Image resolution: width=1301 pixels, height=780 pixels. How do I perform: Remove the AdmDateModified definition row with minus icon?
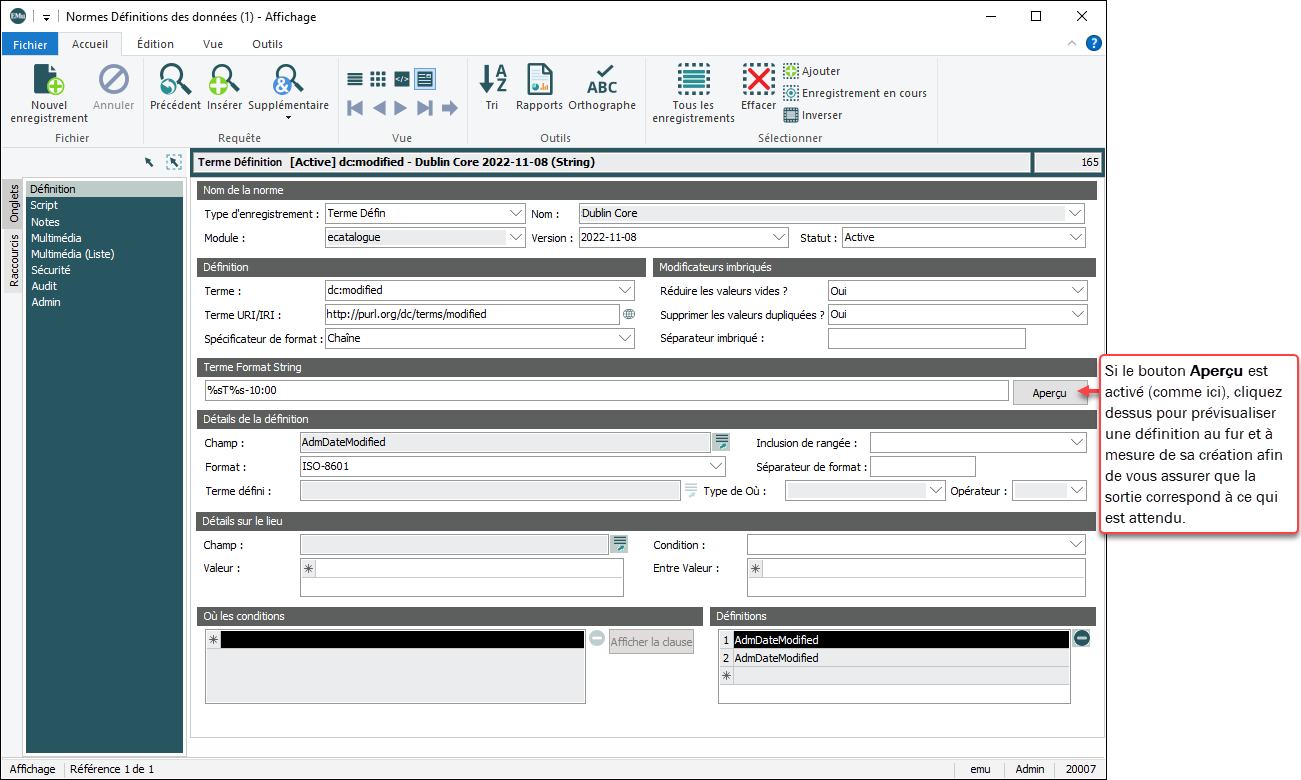1081,638
